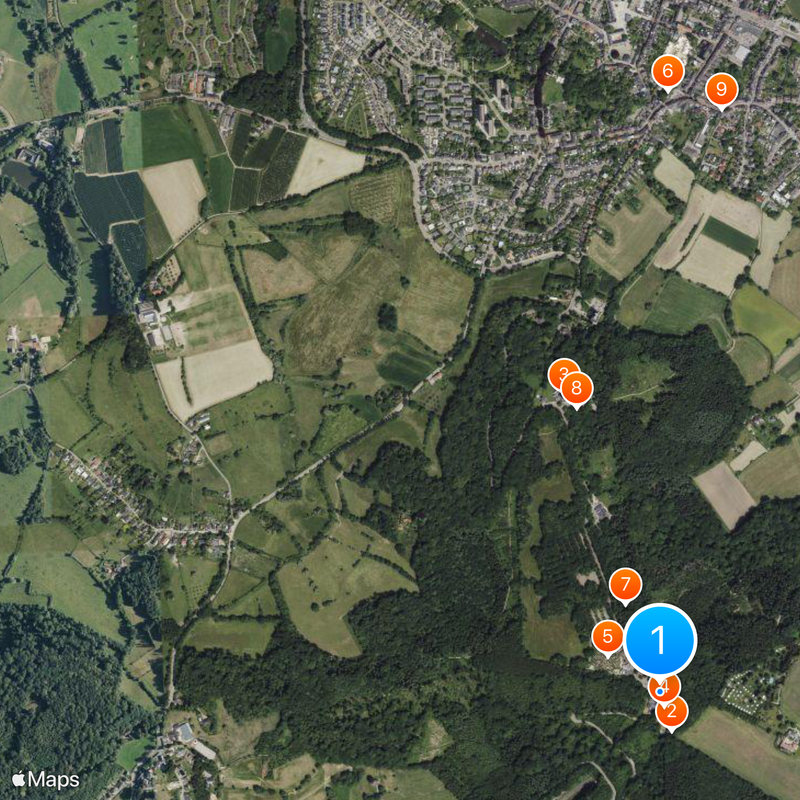
Task: Click the small building in the forest clearing
Action: [601, 510]
